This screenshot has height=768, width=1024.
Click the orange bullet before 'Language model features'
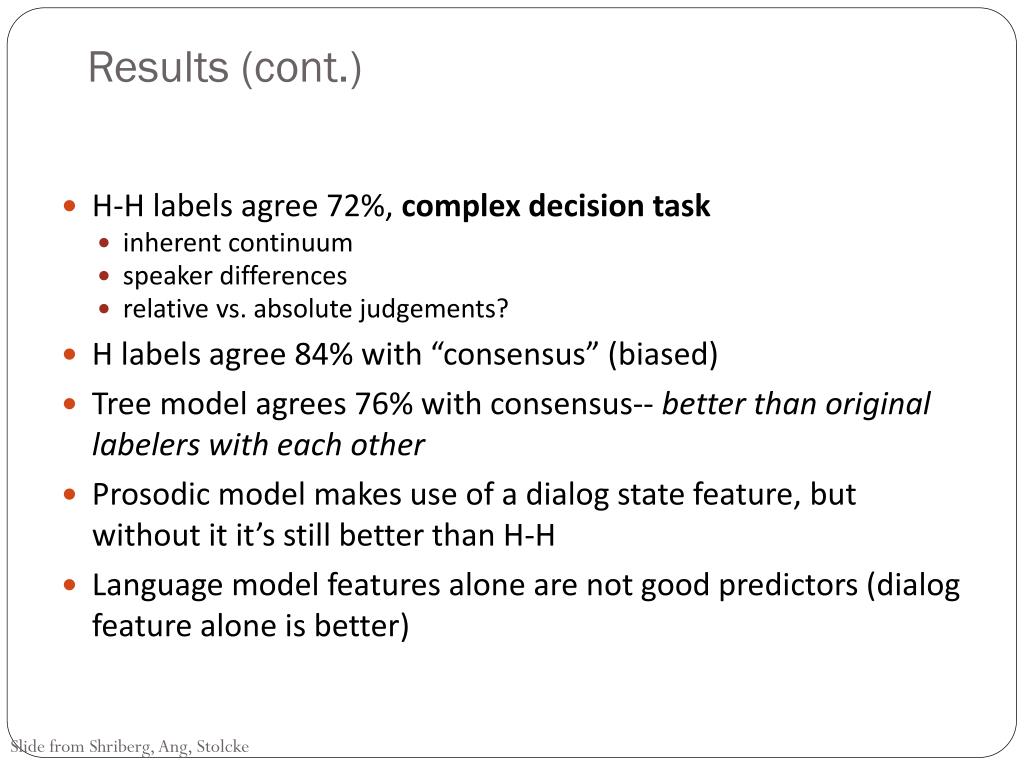[70, 584]
